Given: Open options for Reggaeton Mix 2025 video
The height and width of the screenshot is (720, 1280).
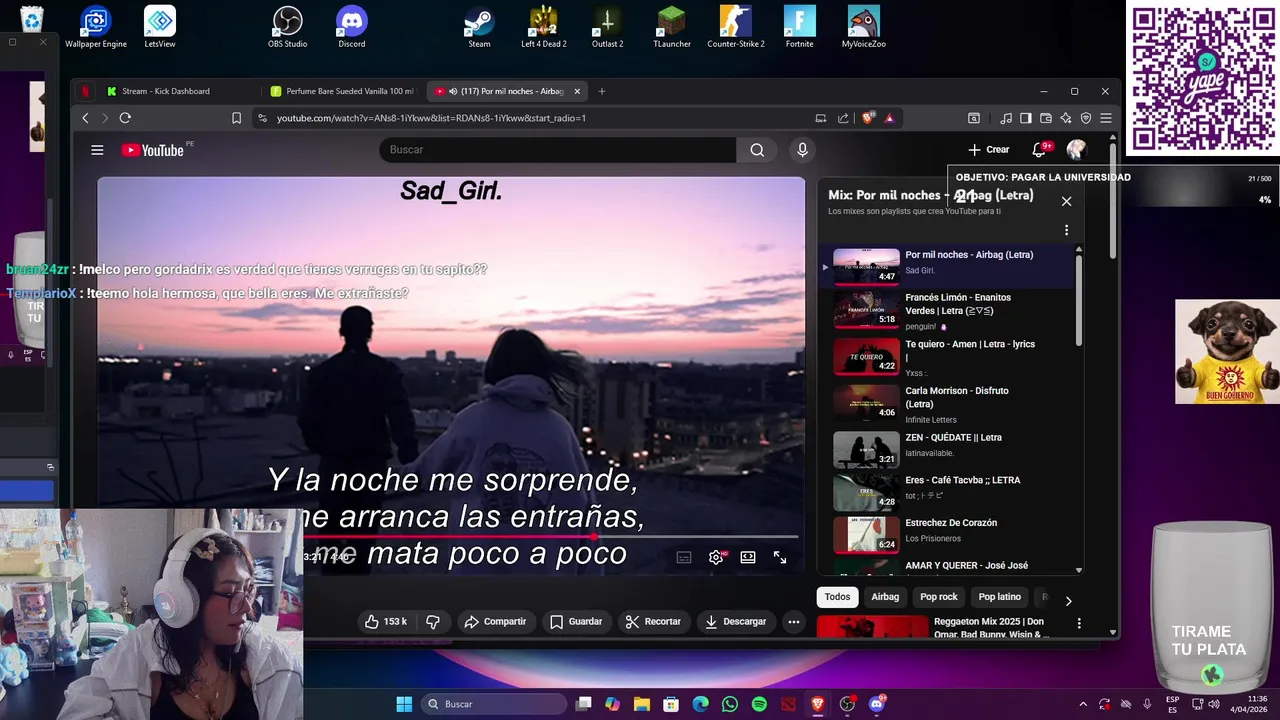Looking at the screenshot, I should (x=1079, y=623).
